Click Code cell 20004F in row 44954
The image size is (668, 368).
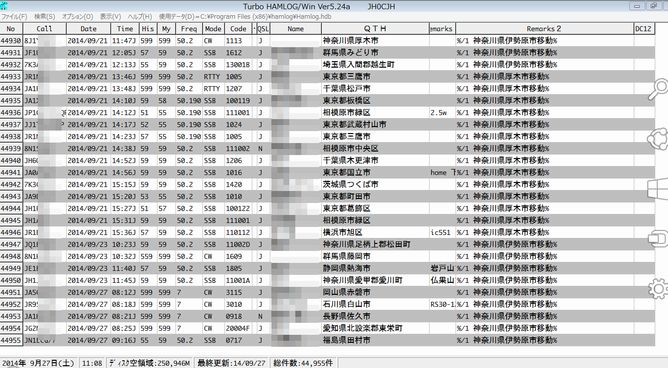(x=238, y=328)
